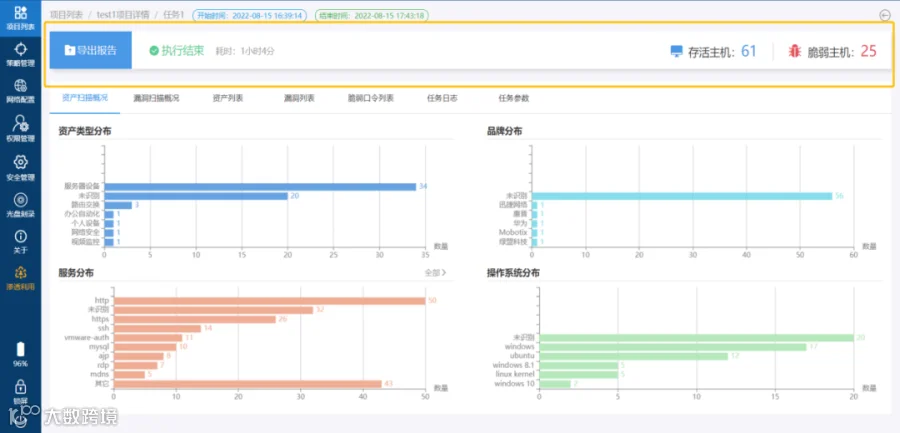Click the 未识别 bar showing 20 in 资产类型分布
Image resolution: width=900 pixels, height=433 pixels.
(x=196, y=196)
